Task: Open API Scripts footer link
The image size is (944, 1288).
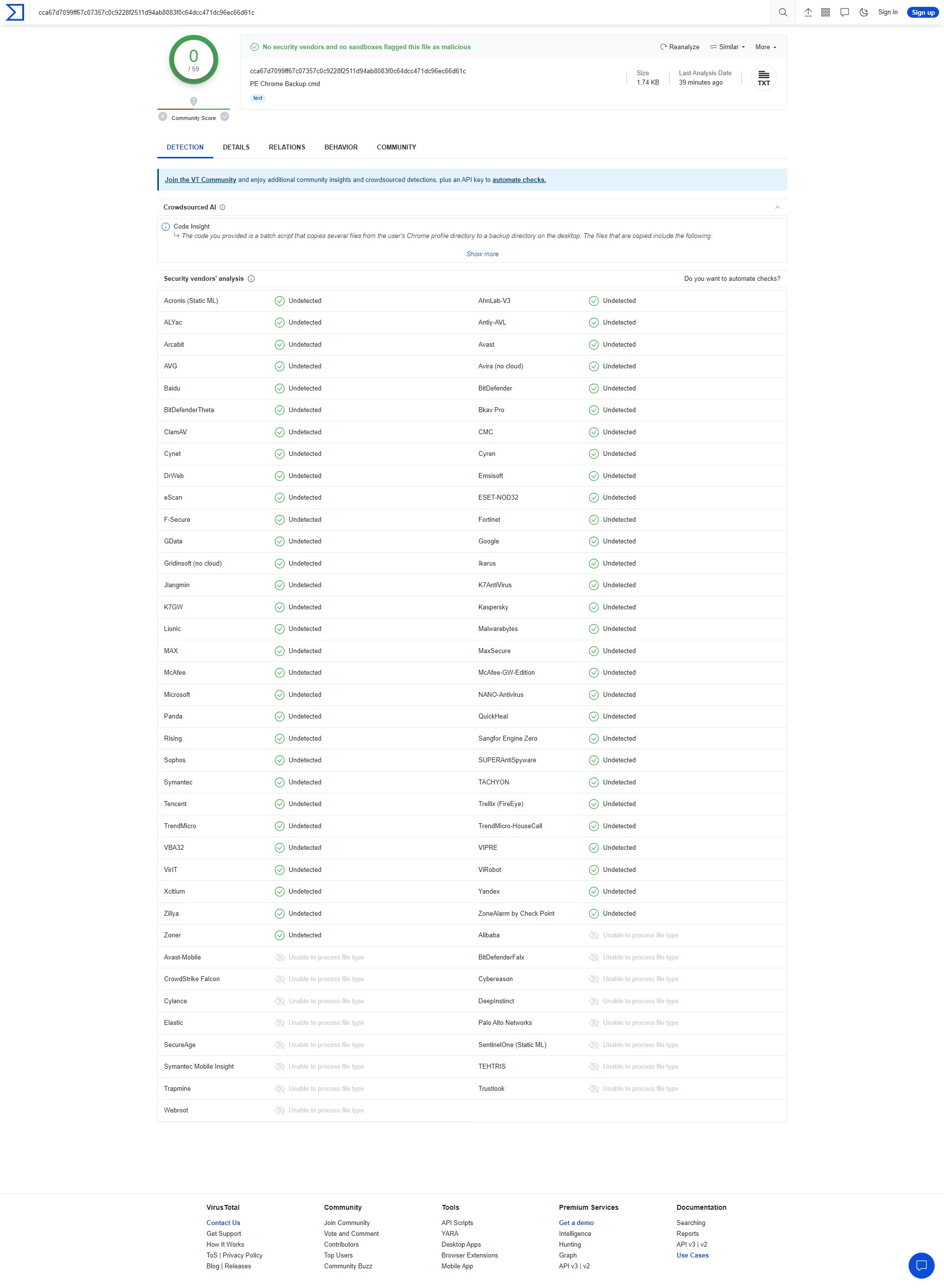Action: [x=457, y=1223]
